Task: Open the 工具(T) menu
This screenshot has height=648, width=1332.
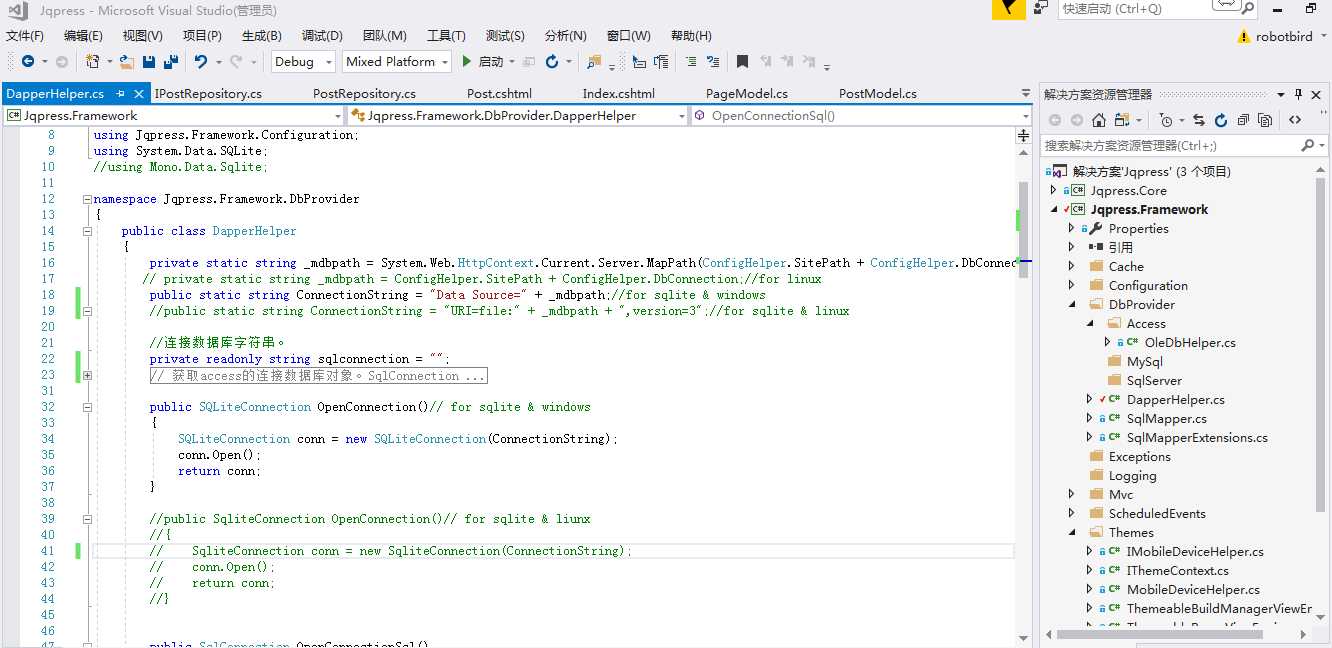Action: [x=446, y=35]
